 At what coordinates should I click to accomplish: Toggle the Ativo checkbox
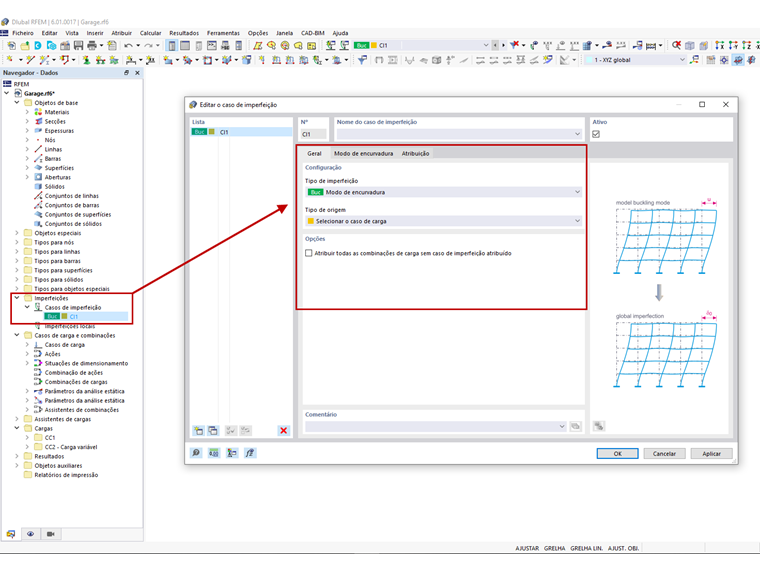coord(596,134)
